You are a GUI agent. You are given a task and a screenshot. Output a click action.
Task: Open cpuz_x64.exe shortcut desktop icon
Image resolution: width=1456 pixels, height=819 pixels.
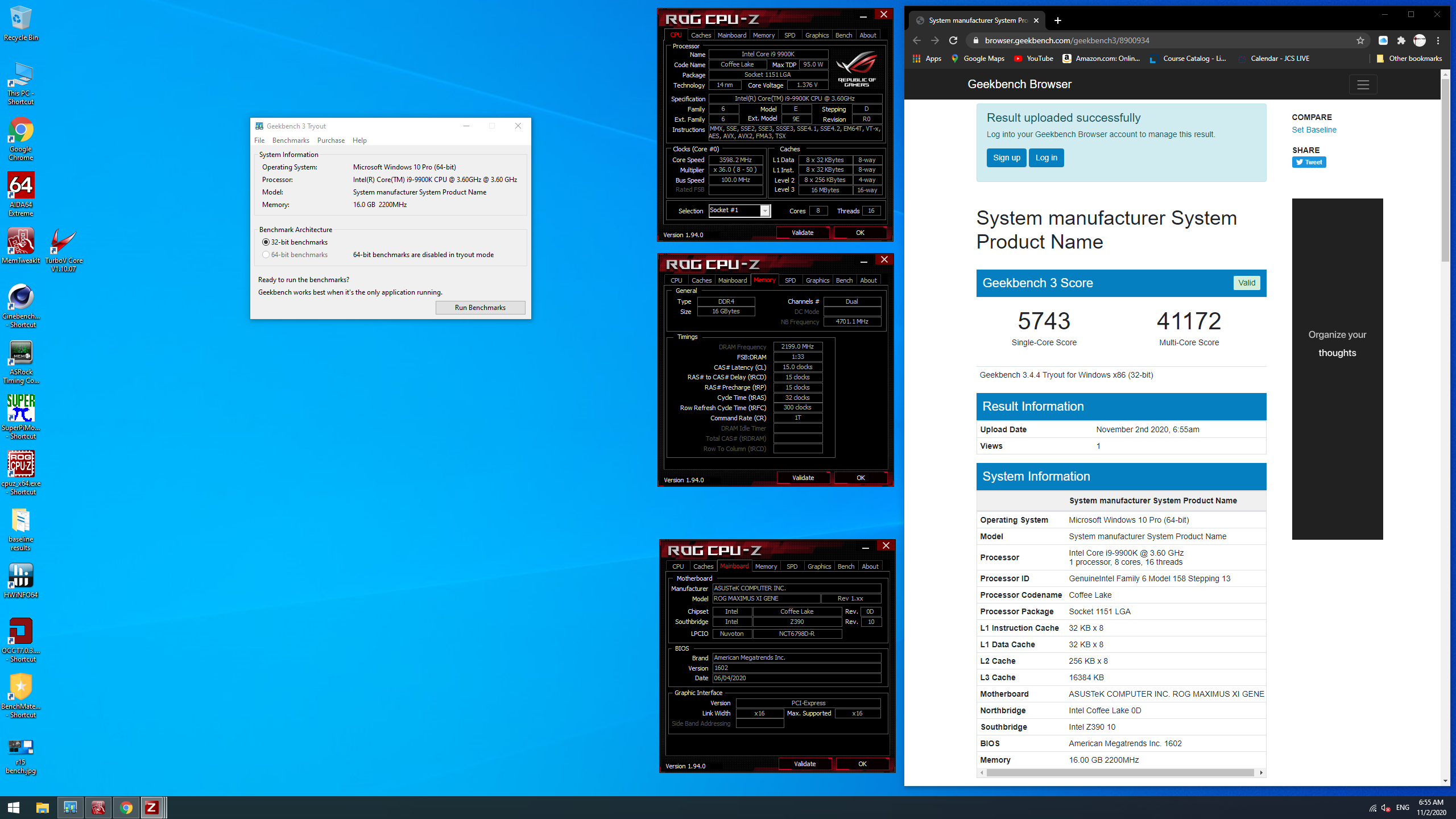(21, 473)
